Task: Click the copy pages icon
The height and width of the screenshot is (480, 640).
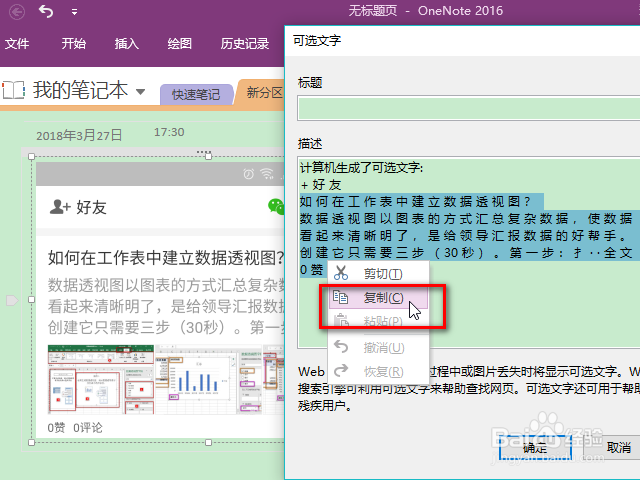Action: tap(340, 297)
